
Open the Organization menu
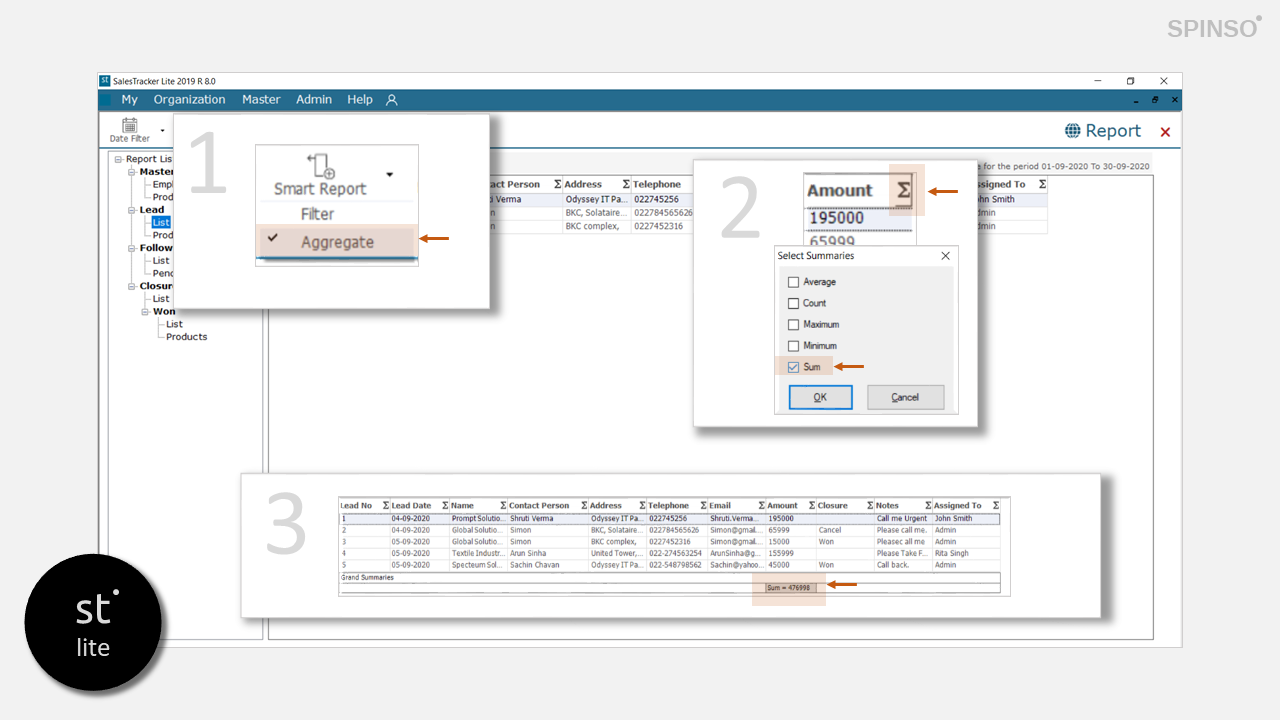click(189, 100)
